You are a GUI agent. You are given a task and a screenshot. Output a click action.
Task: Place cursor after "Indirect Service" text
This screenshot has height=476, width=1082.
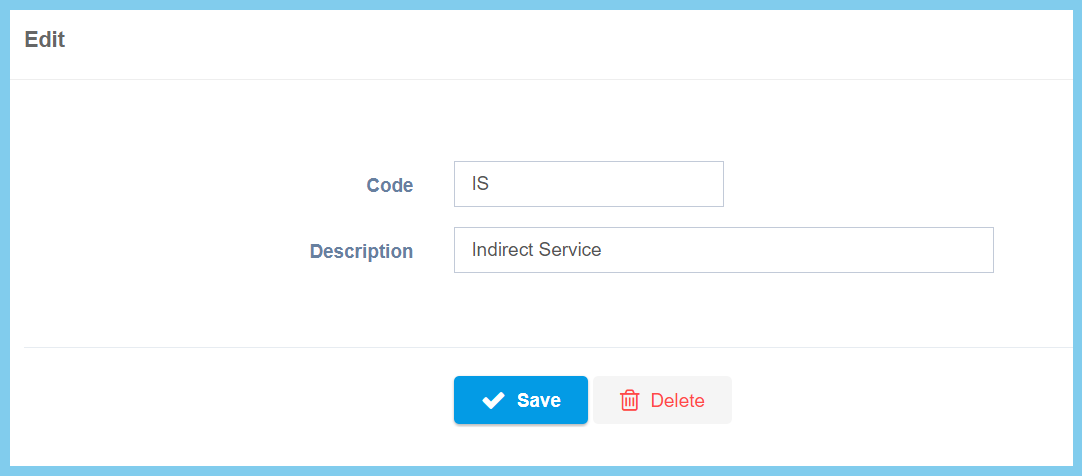[x=604, y=250]
